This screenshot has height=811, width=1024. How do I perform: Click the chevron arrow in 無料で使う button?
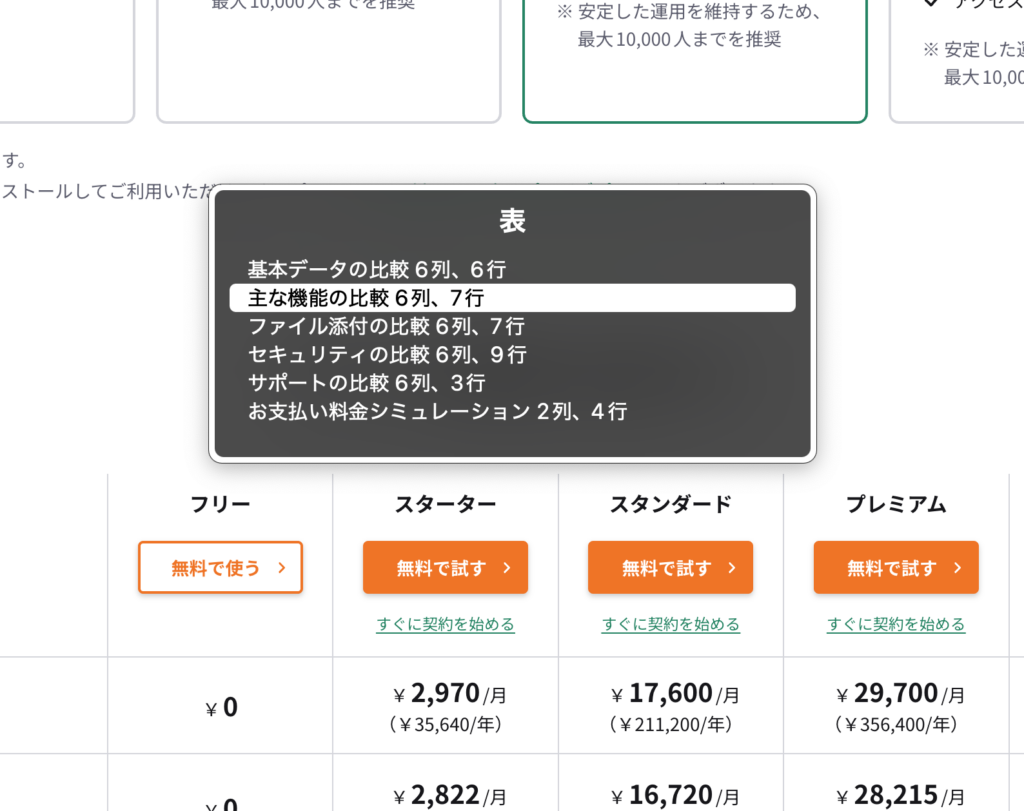click(x=282, y=568)
